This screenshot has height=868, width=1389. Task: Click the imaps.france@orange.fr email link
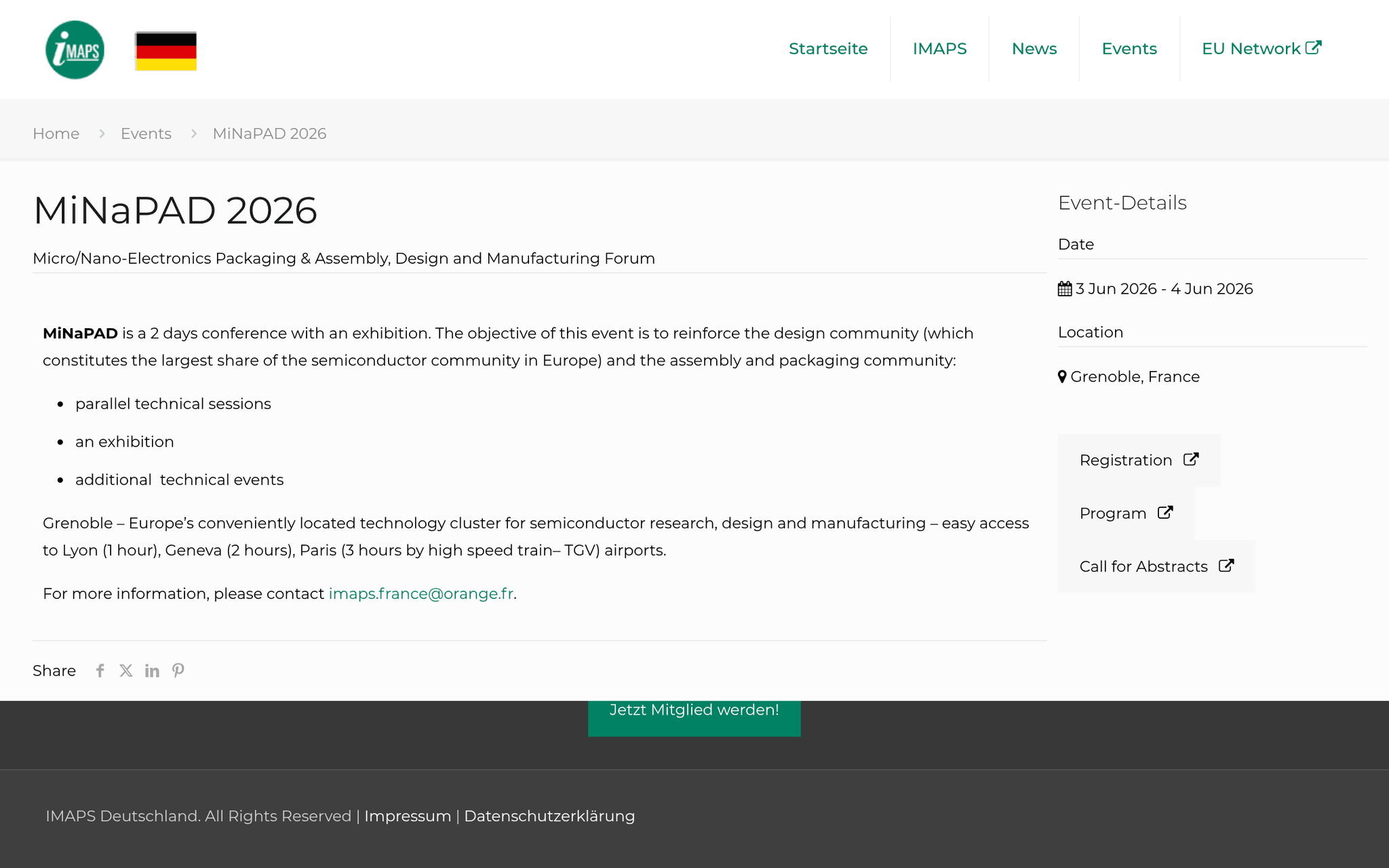pyautogui.click(x=421, y=594)
